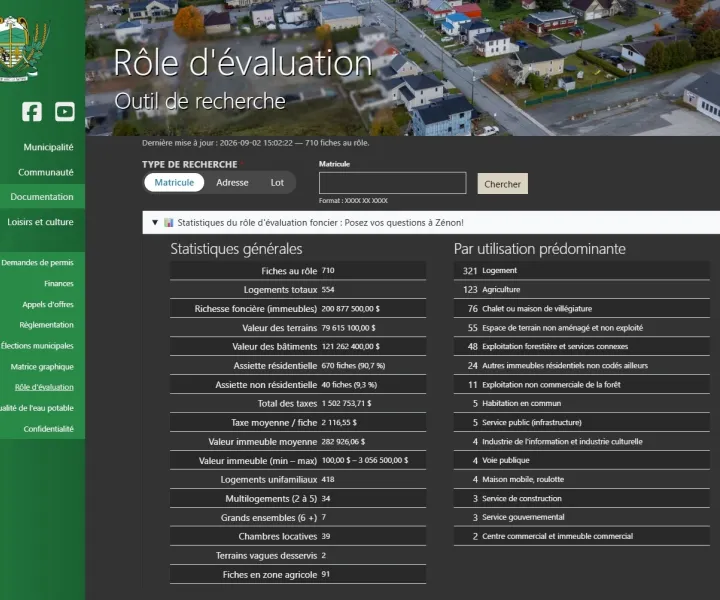Select the Assiette non résidentielle row
This screenshot has height=600, width=720.
[298, 385]
